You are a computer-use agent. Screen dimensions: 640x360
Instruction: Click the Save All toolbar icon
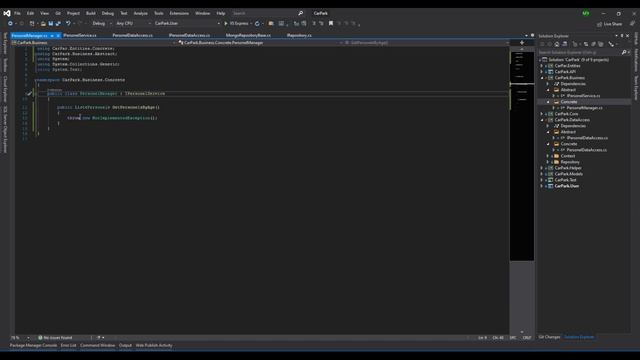(58, 24)
